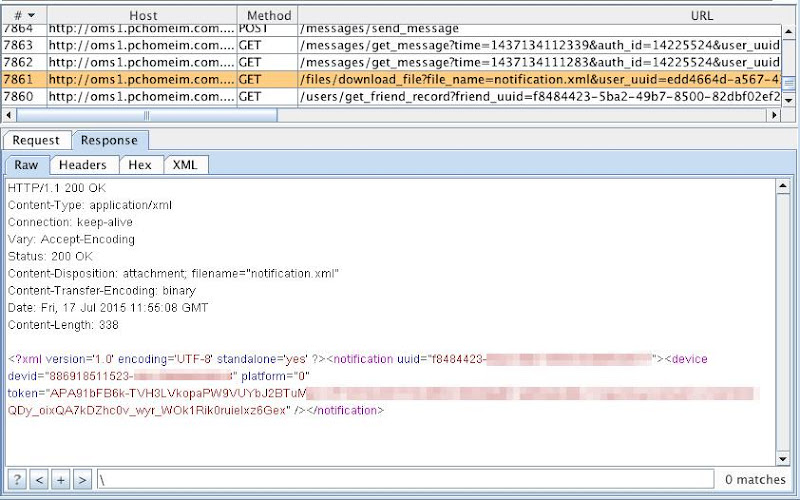Select history row 7862
The width and height of the screenshot is (800, 500).
tap(392, 62)
